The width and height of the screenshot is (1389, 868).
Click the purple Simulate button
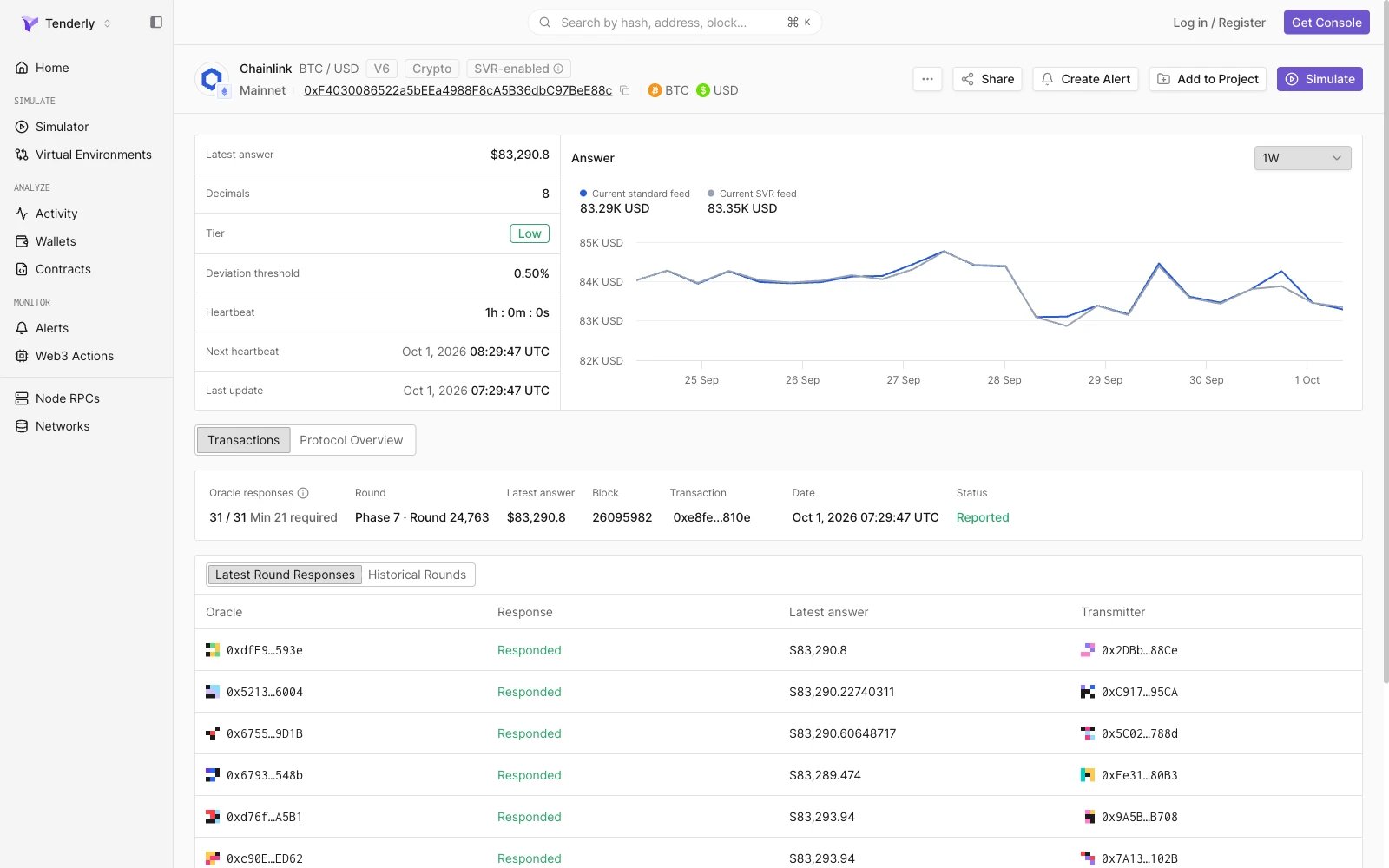(1320, 79)
